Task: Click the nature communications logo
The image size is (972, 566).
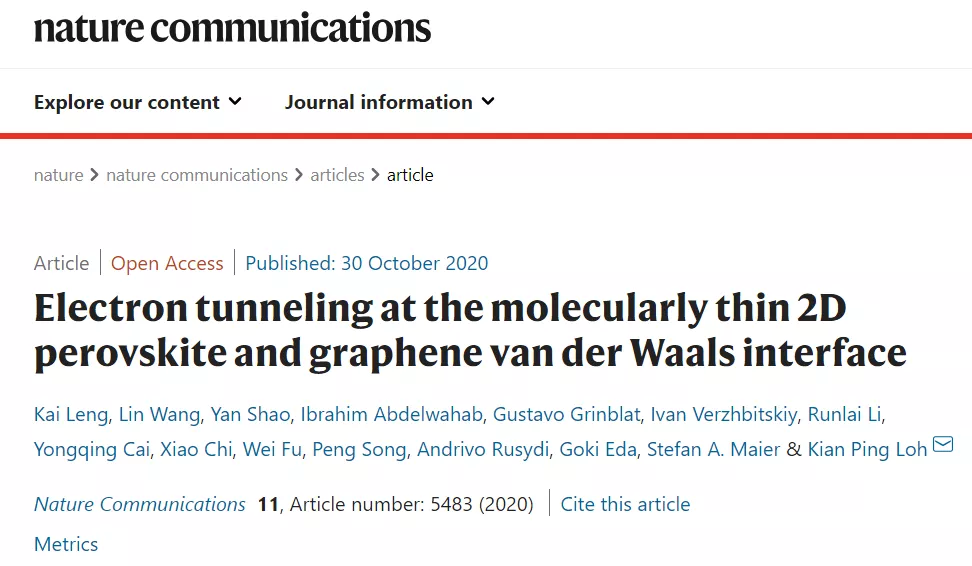Action: 232,28
